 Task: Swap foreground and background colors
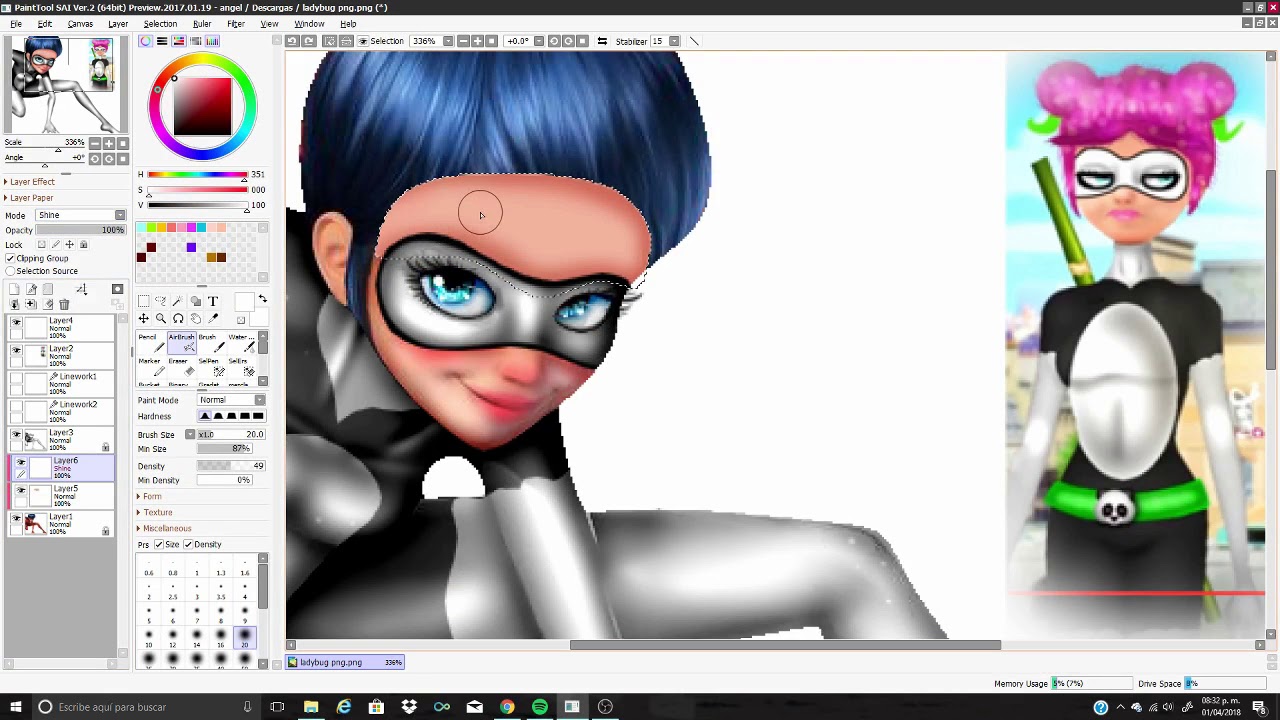click(262, 299)
